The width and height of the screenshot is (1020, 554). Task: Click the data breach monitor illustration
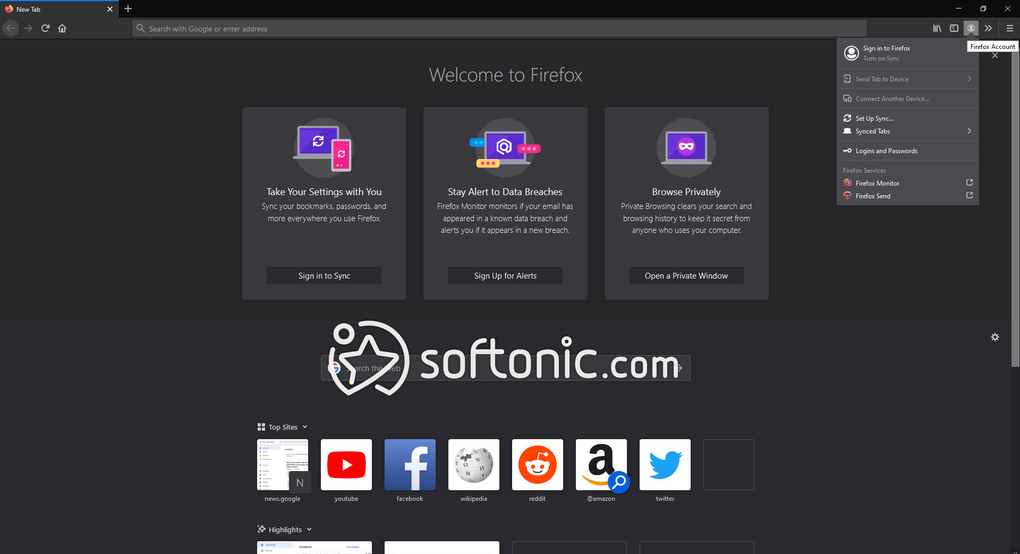point(505,148)
